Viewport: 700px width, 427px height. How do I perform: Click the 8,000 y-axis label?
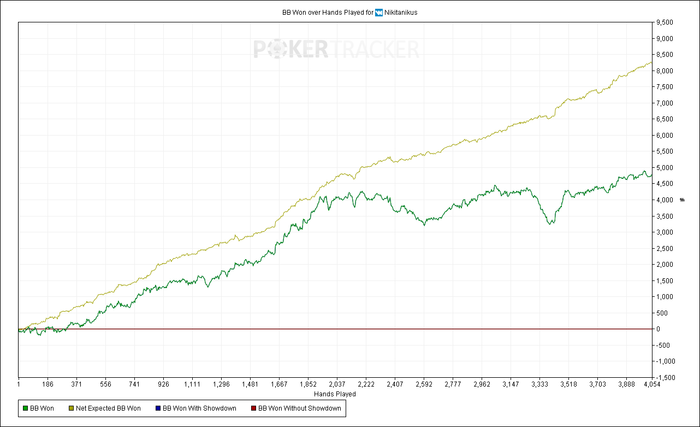click(x=665, y=71)
